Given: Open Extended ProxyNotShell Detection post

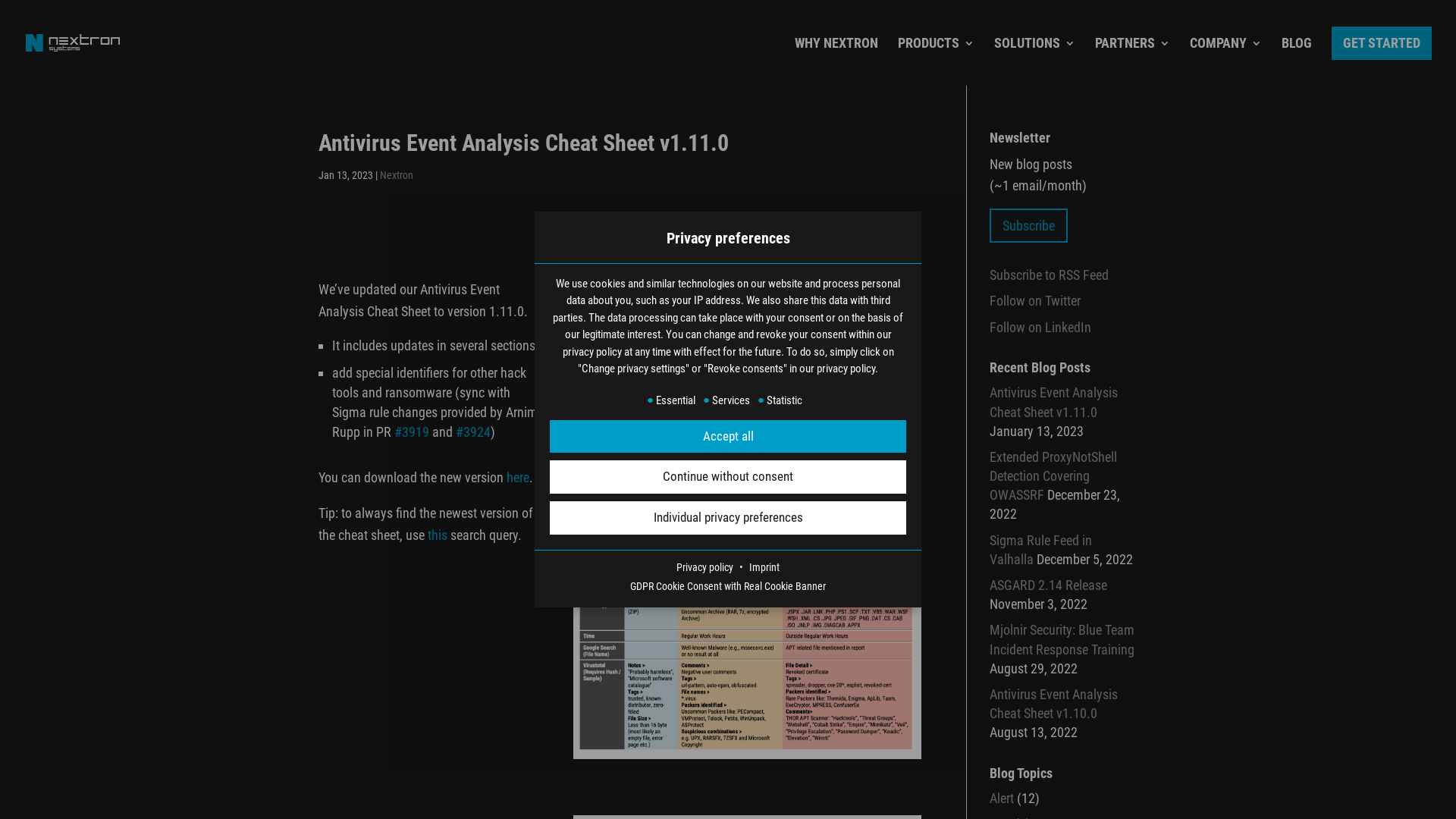Looking at the screenshot, I should click(1053, 476).
